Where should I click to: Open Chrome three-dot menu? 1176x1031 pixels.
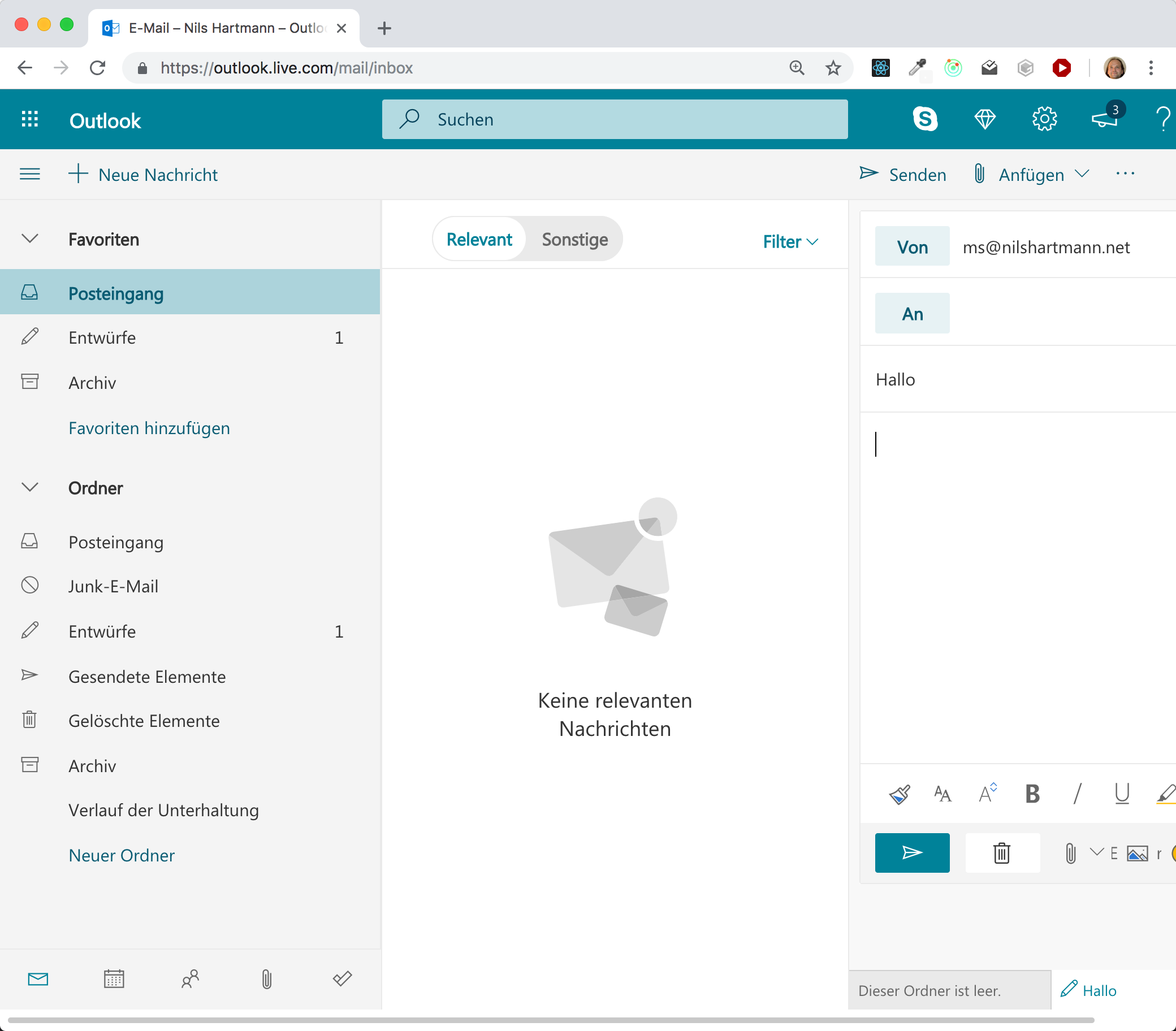click(x=1151, y=68)
